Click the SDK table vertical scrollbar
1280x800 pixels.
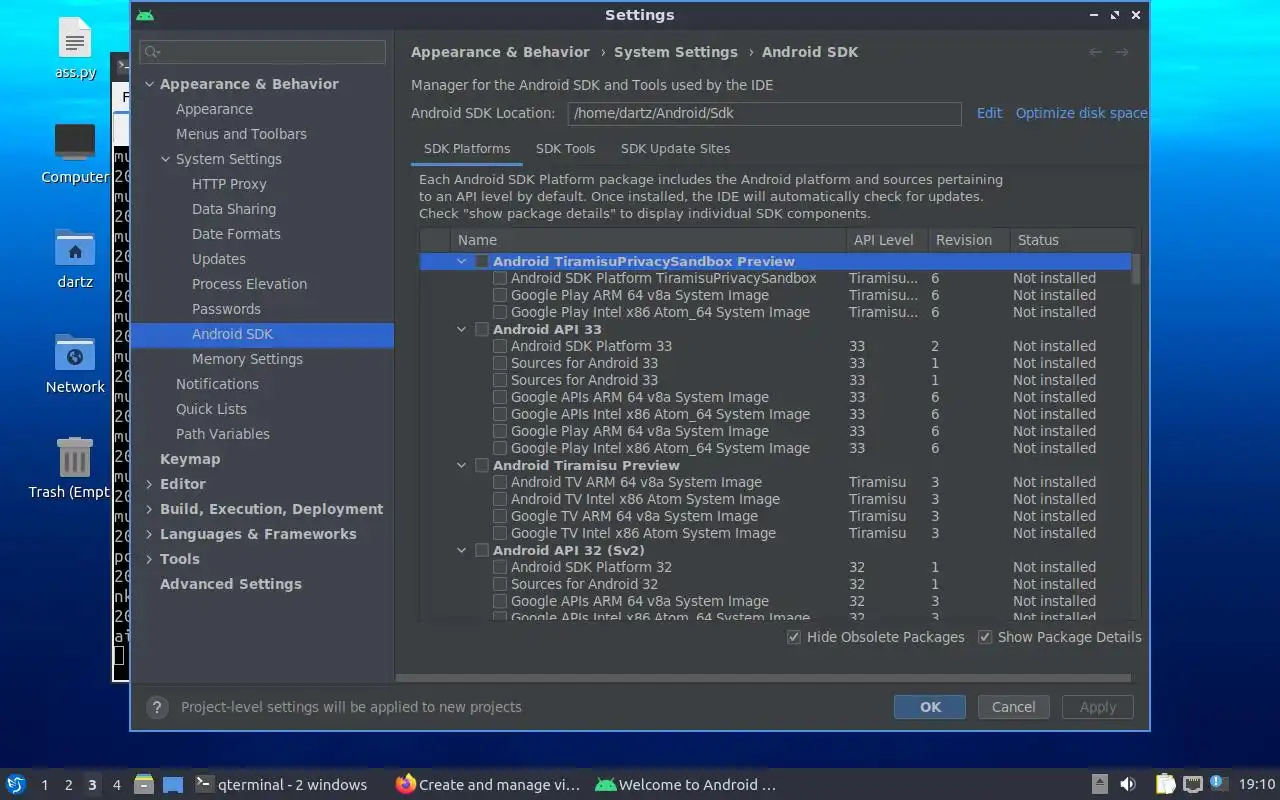point(1136,270)
